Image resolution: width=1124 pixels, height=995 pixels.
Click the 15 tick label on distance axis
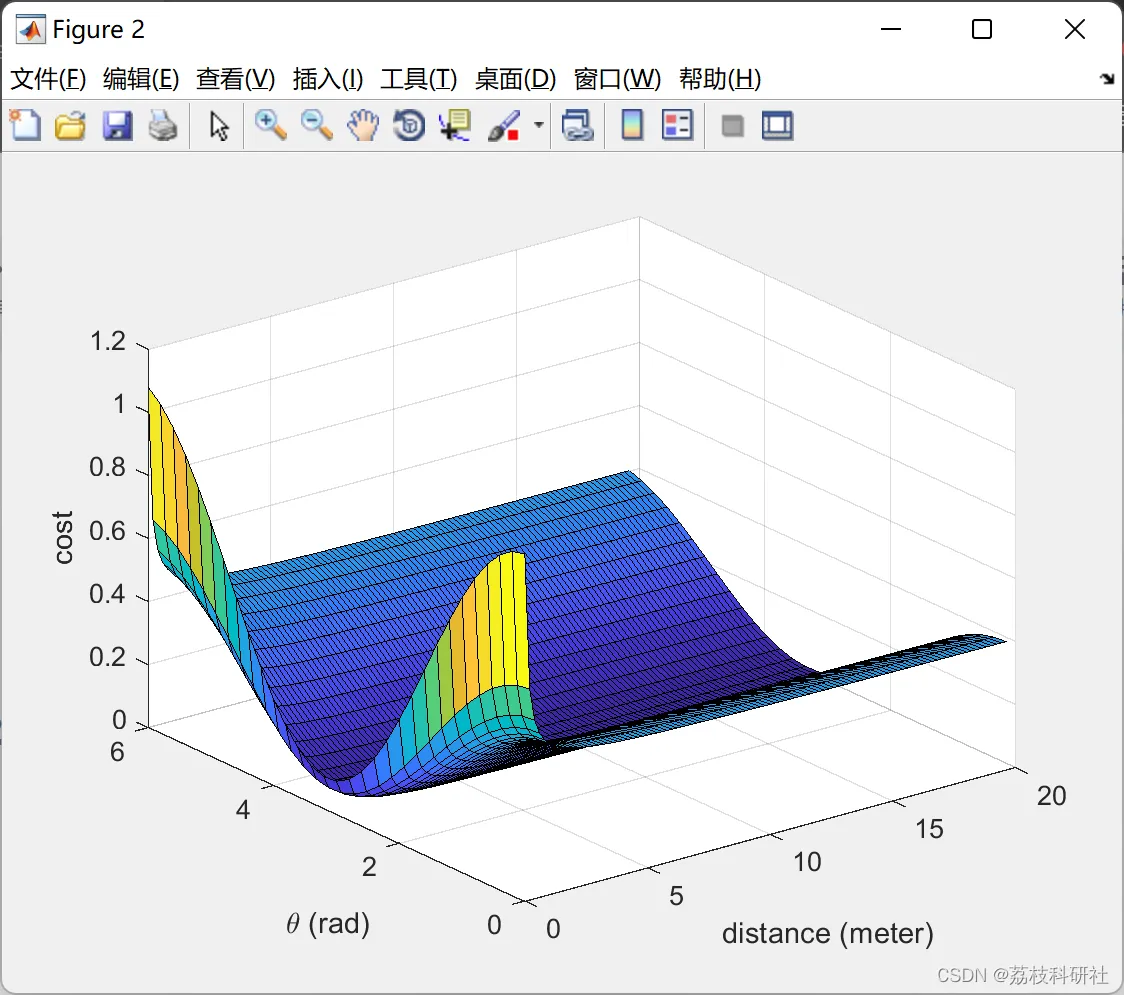coord(929,829)
